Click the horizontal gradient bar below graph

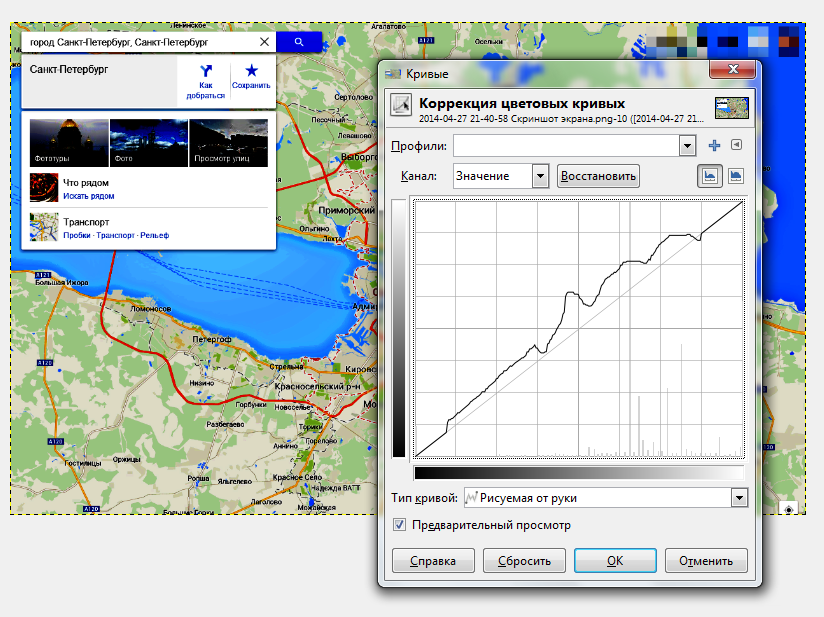(579, 473)
